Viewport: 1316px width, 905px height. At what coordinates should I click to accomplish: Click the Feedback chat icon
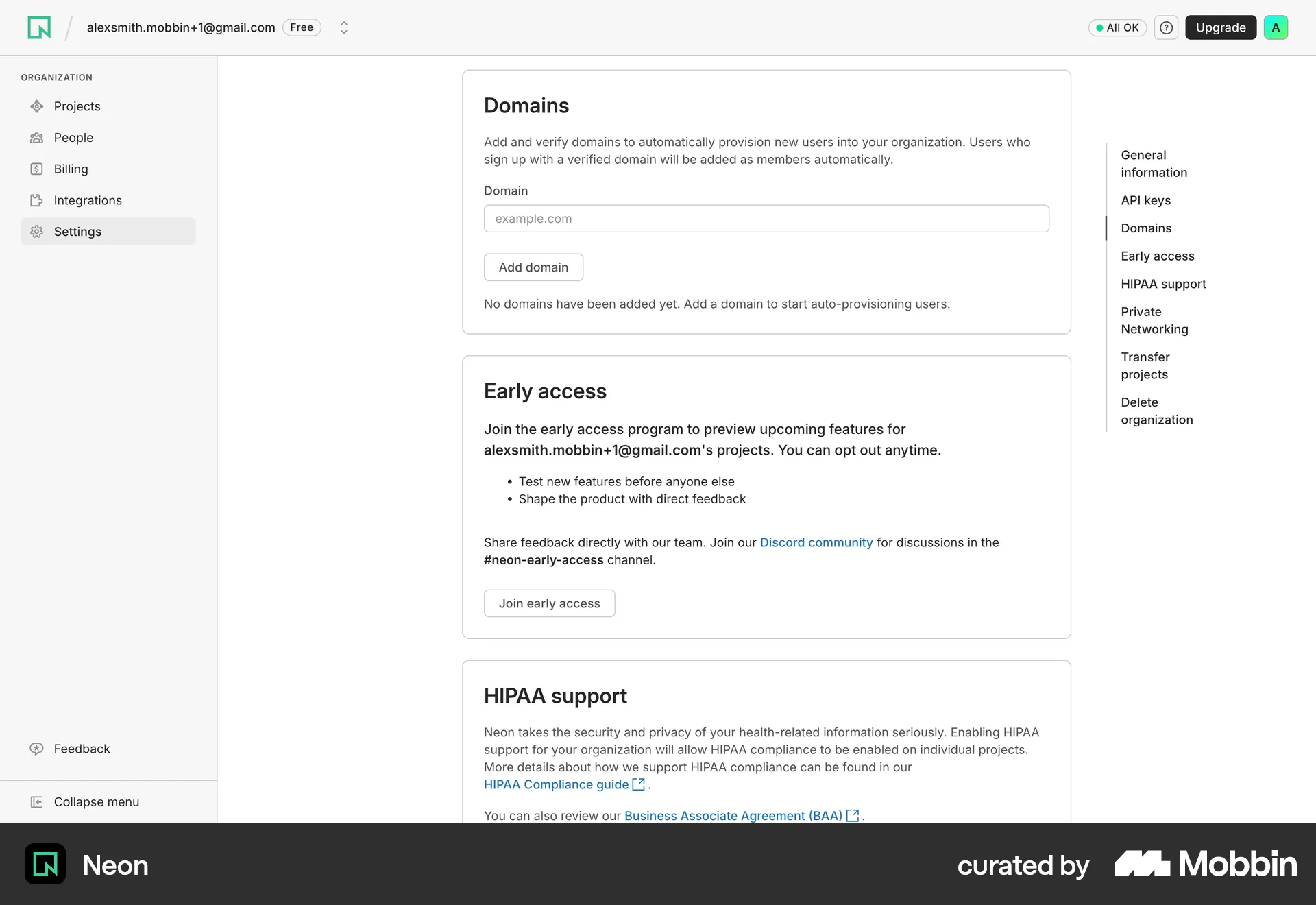[x=37, y=749]
